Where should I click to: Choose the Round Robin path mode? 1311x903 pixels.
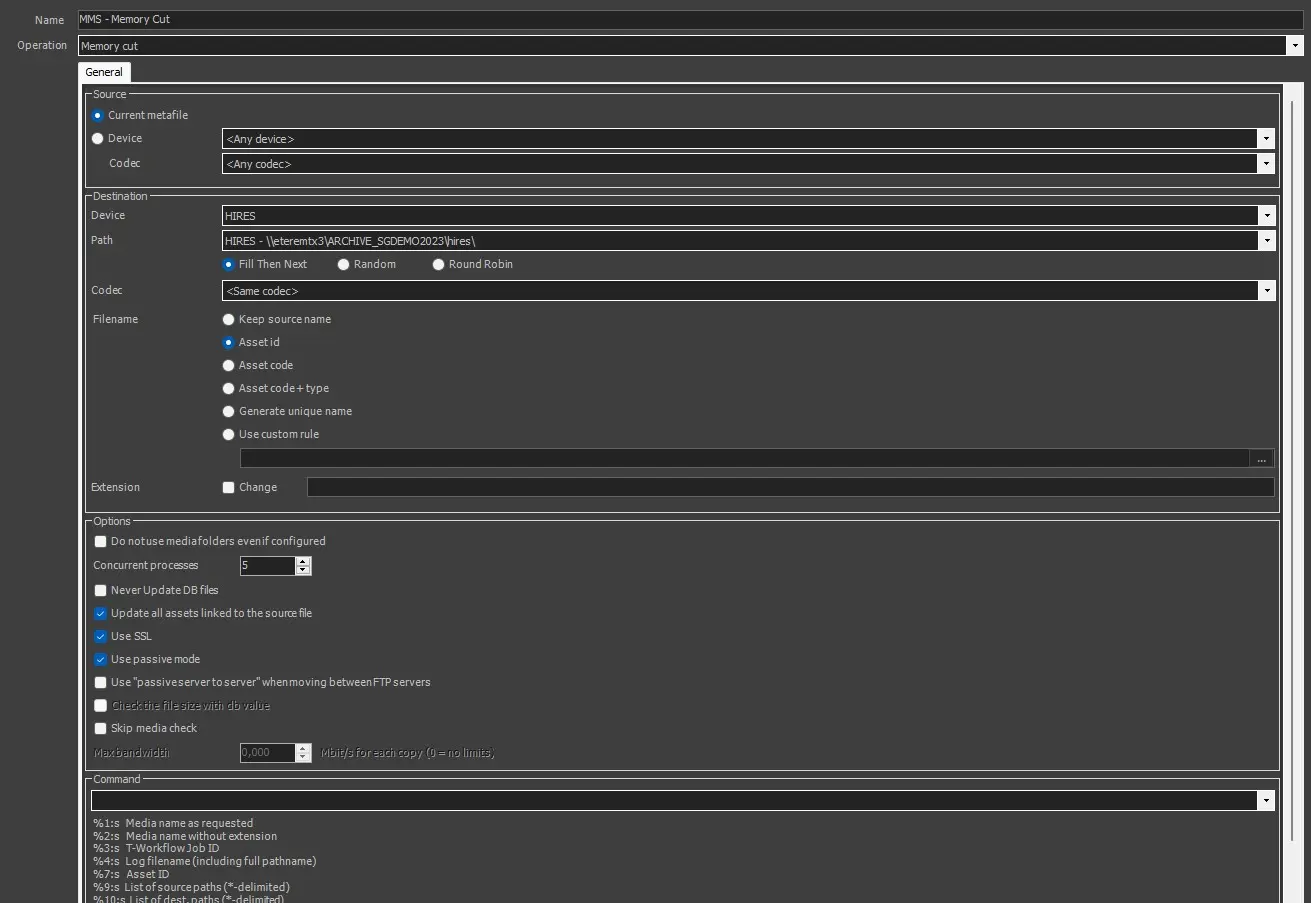(x=439, y=265)
